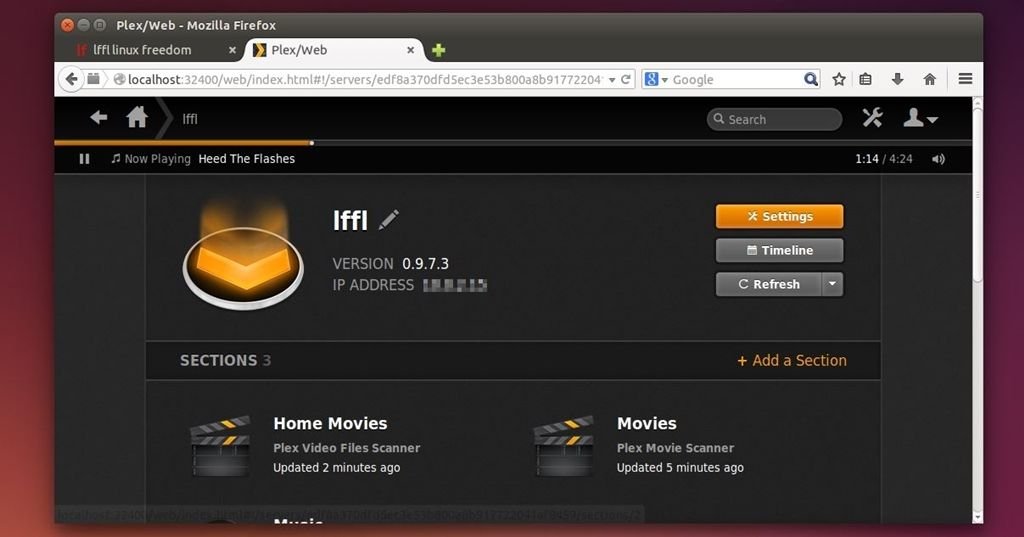Close the lffl linux freedom tab
The height and width of the screenshot is (537, 1024).
point(232,50)
